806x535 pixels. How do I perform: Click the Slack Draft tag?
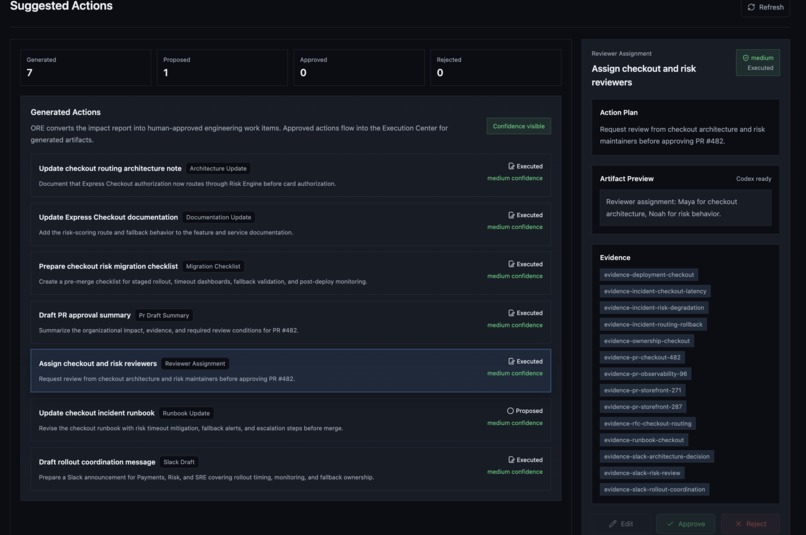coord(179,462)
